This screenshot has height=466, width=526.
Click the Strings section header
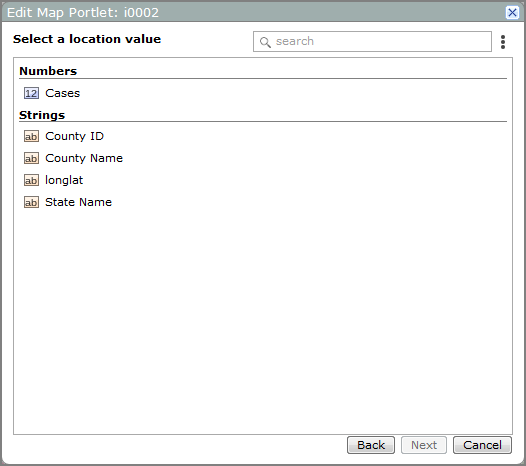(x=42, y=115)
